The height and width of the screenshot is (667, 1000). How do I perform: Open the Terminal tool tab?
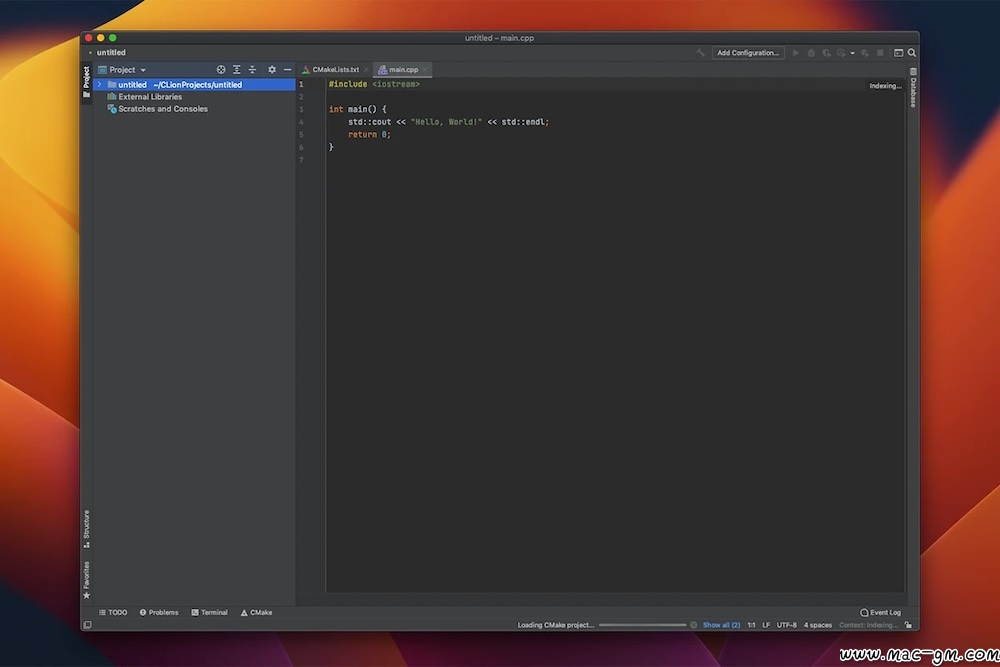point(209,612)
